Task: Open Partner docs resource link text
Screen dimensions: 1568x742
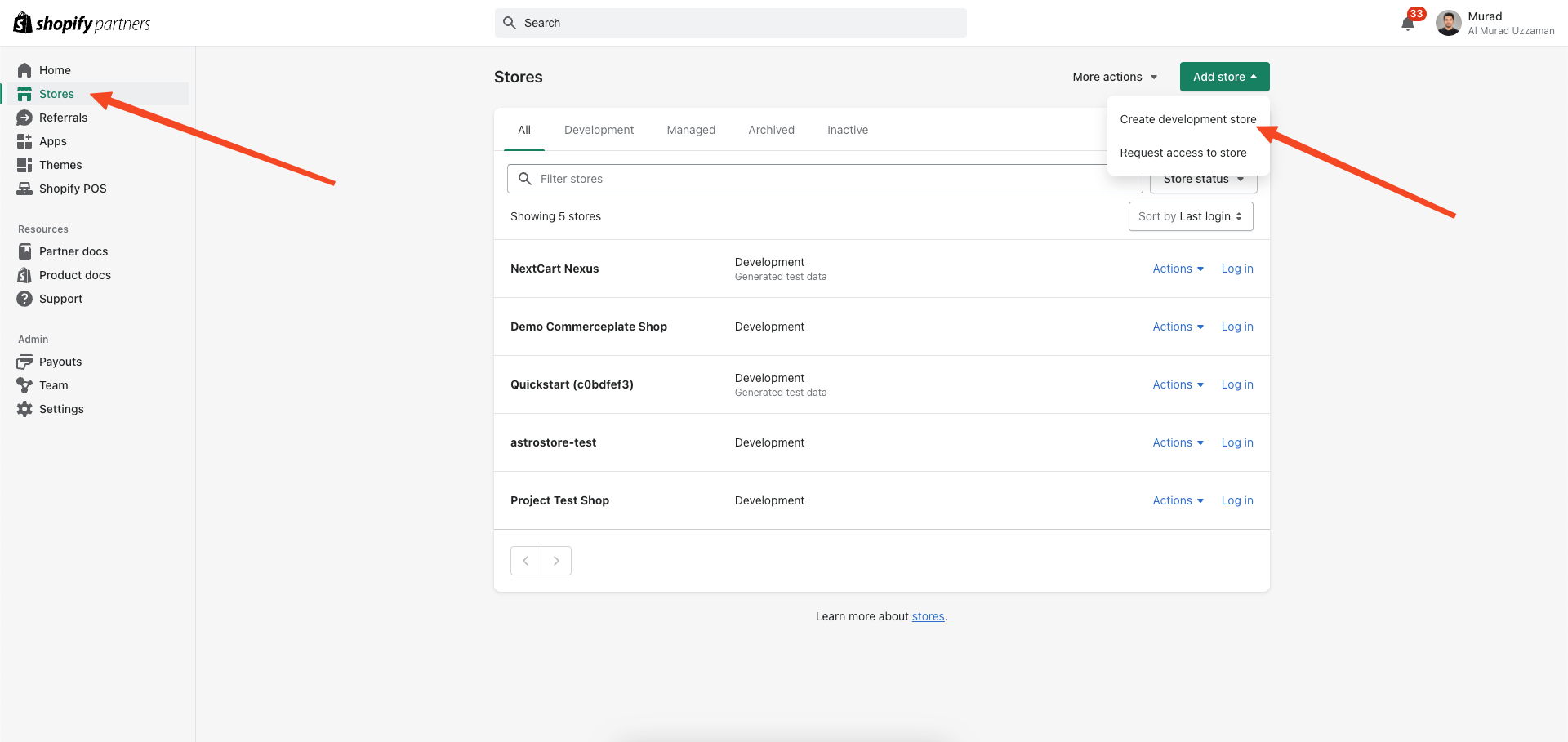Action: (73, 251)
